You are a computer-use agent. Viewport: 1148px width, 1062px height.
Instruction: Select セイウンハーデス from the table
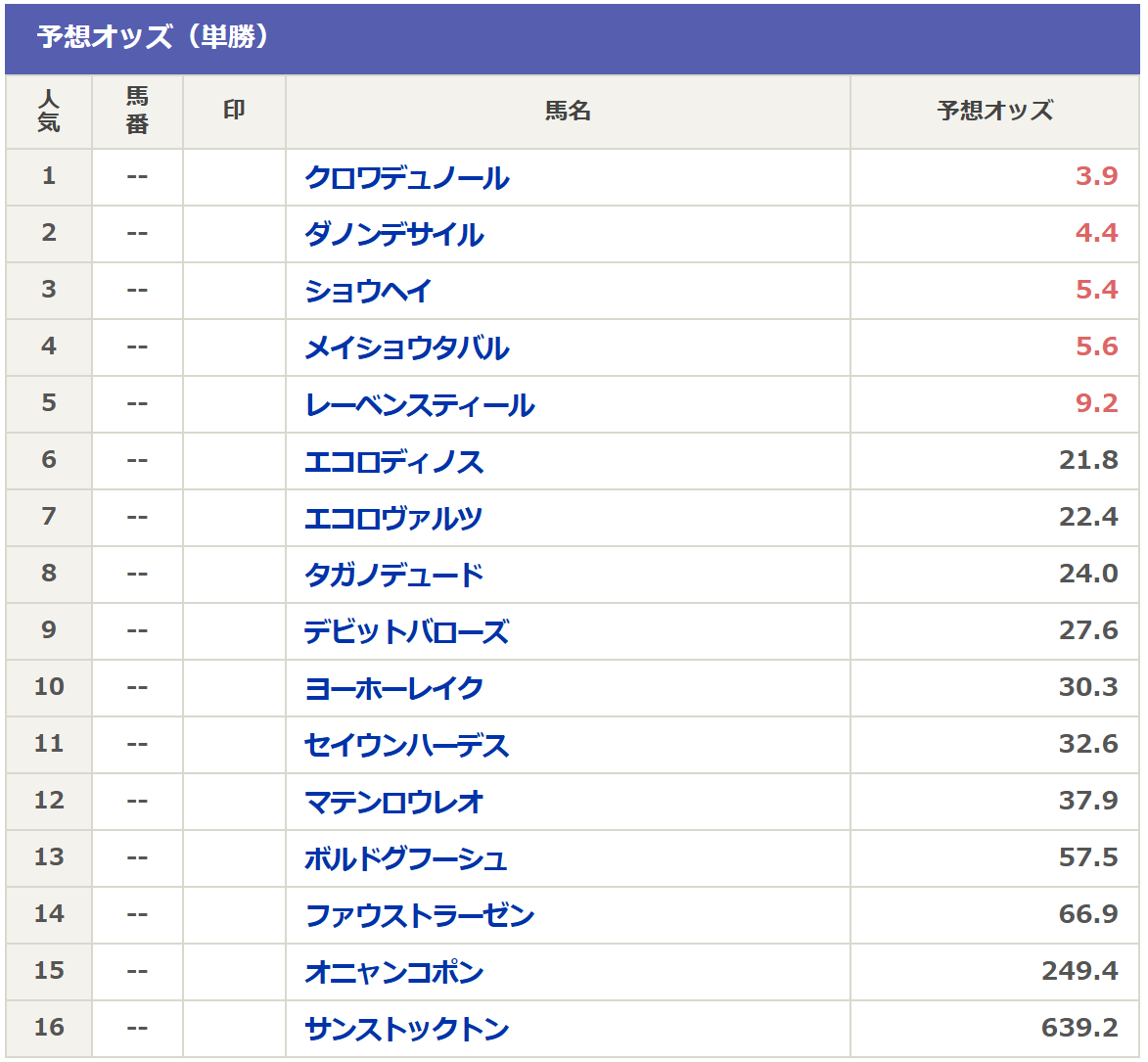click(406, 745)
